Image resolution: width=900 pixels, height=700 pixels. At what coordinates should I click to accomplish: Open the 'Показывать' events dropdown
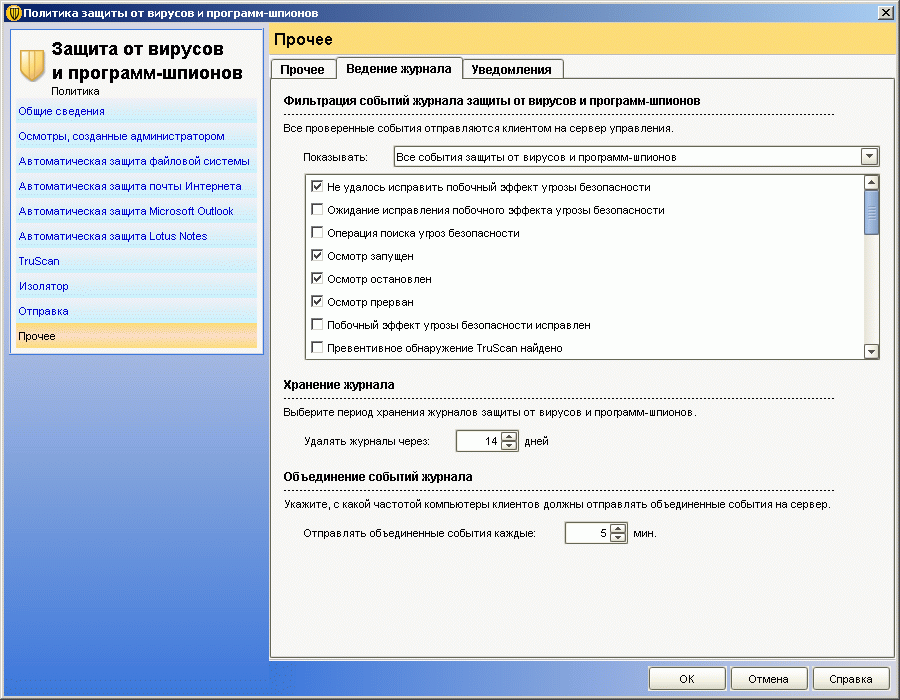pos(636,157)
